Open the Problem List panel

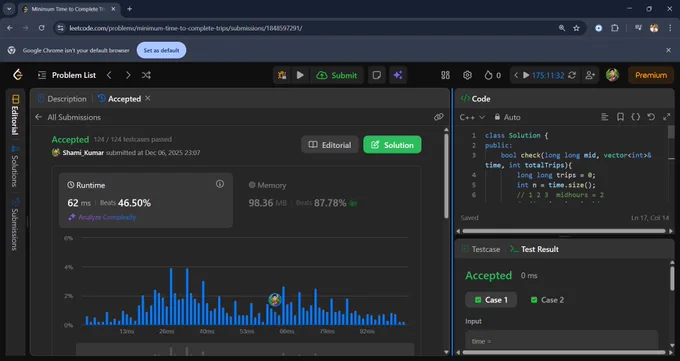coord(67,75)
